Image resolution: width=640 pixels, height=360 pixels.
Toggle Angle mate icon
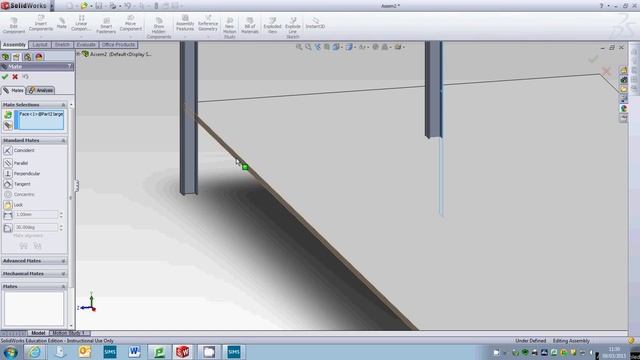pyautogui.click(x=8, y=228)
